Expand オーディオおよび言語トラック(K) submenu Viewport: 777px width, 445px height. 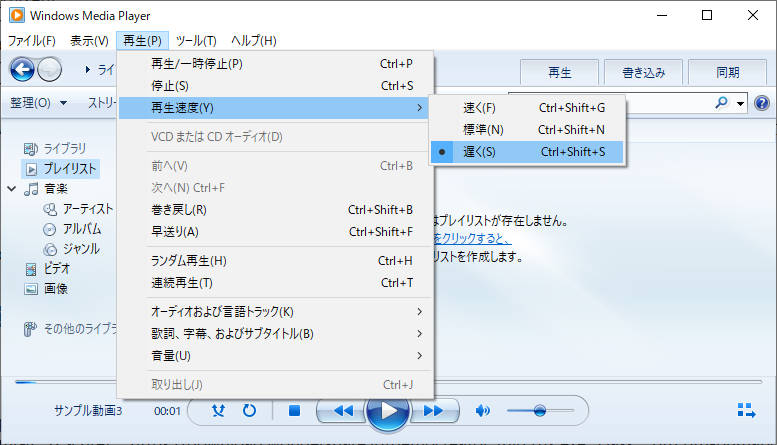coord(276,312)
